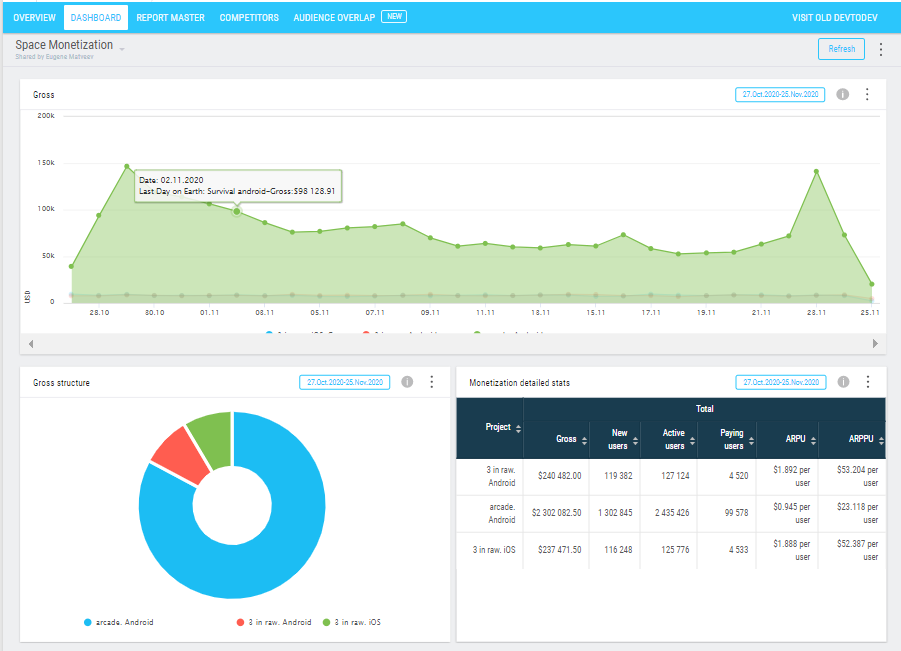The image size is (901, 651).
Task: Show info for Gross structure widget
Action: pyautogui.click(x=407, y=382)
